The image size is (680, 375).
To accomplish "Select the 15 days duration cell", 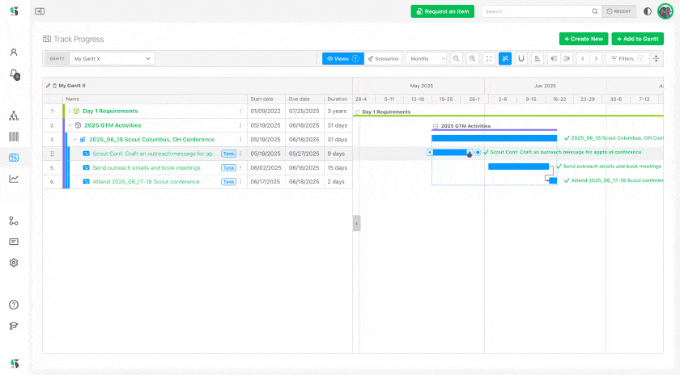I will 338,168.
